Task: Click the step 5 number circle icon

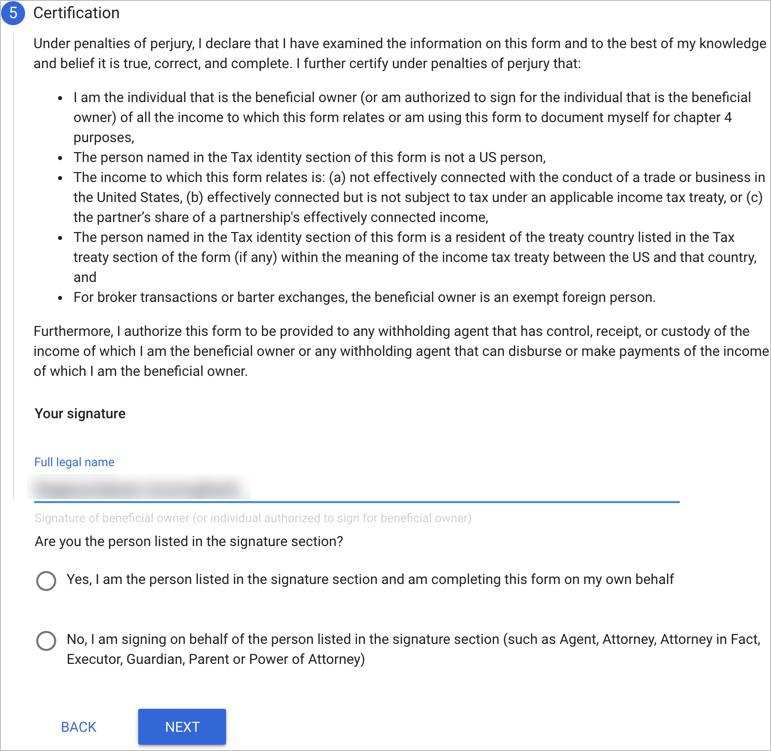Action: tap(12, 14)
